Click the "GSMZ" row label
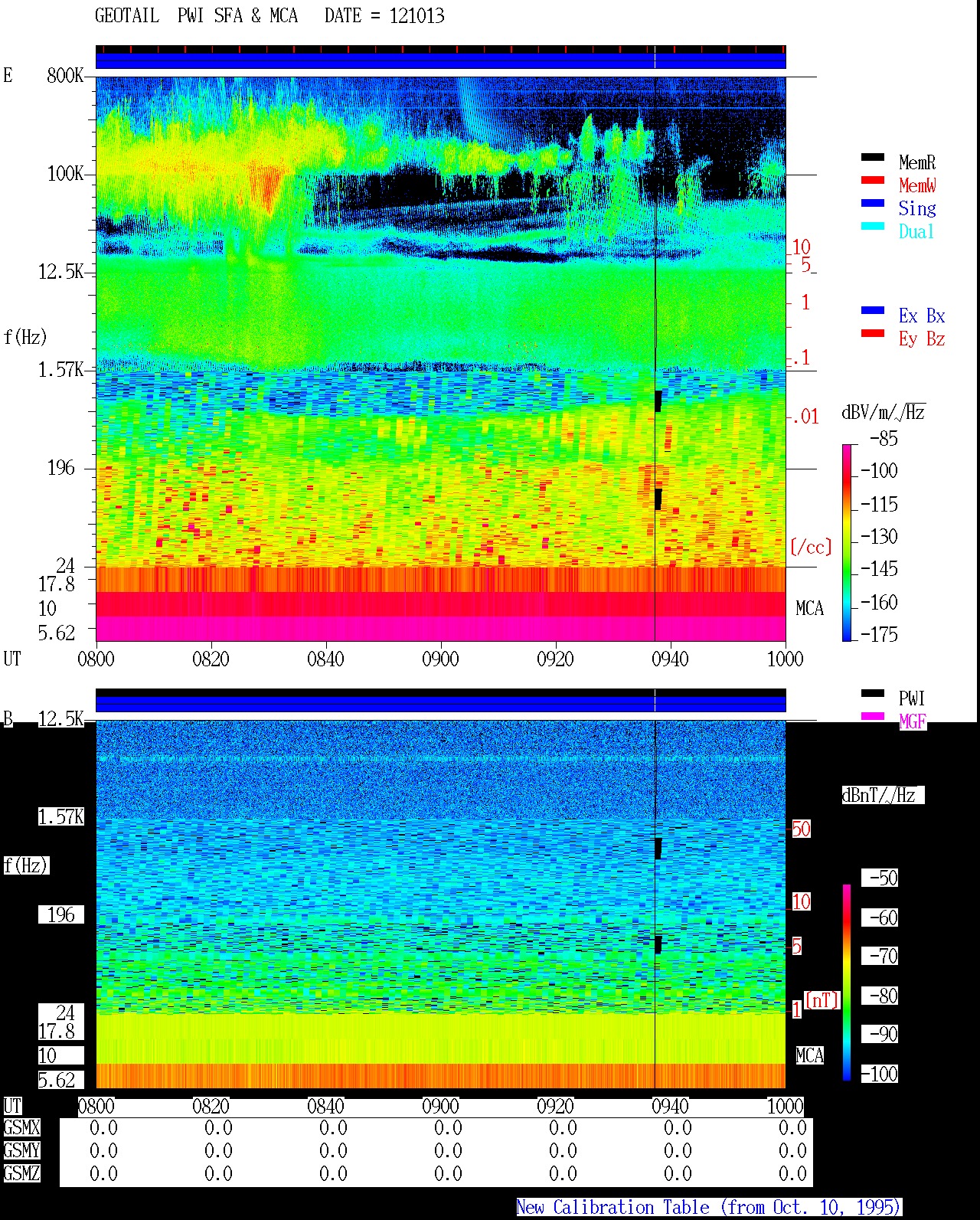The width and height of the screenshot is (980, 1220). pyautogui.click(x=21, y=1173)
